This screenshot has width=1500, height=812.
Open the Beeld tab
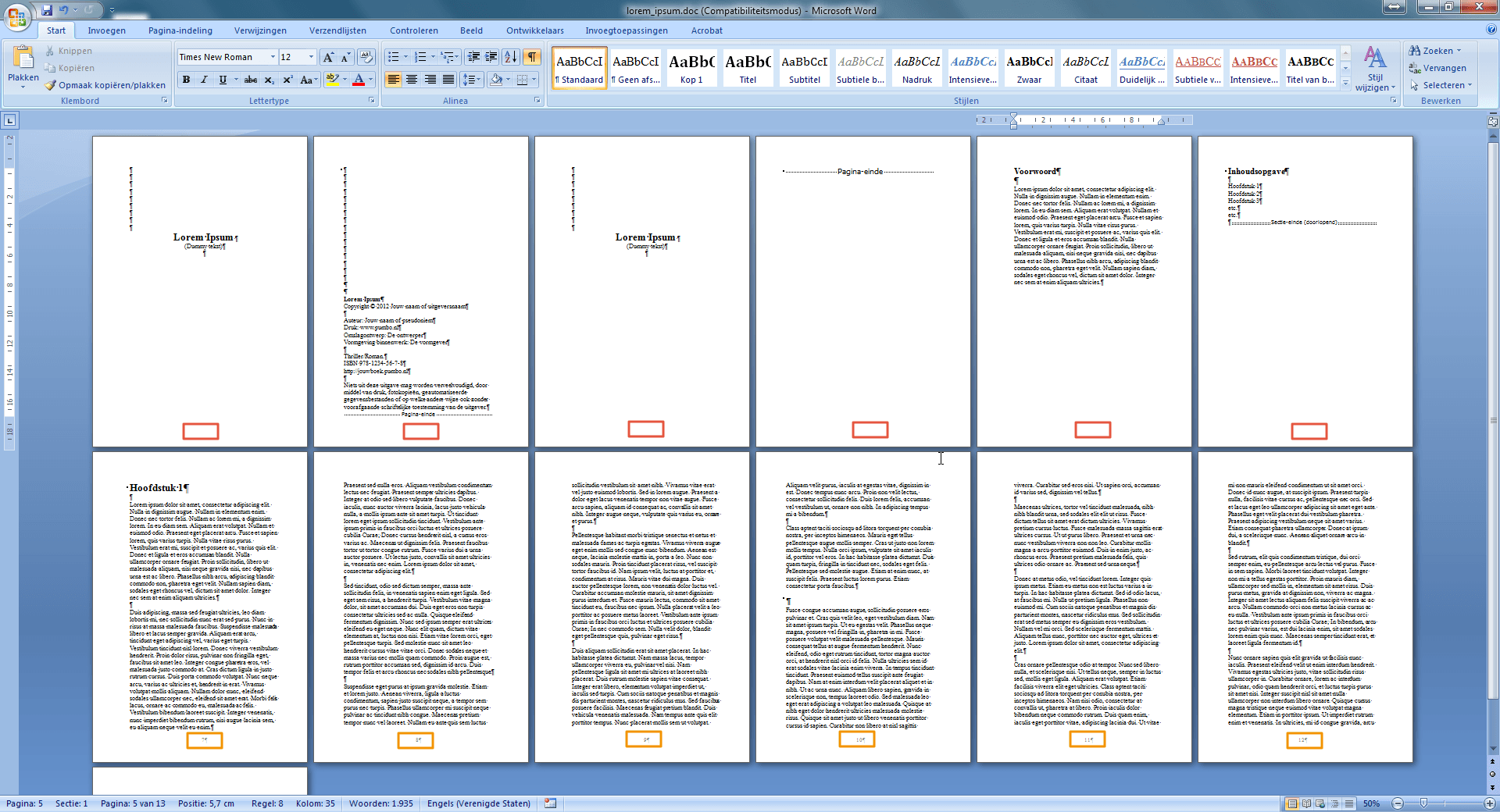(x=471, y=30)
